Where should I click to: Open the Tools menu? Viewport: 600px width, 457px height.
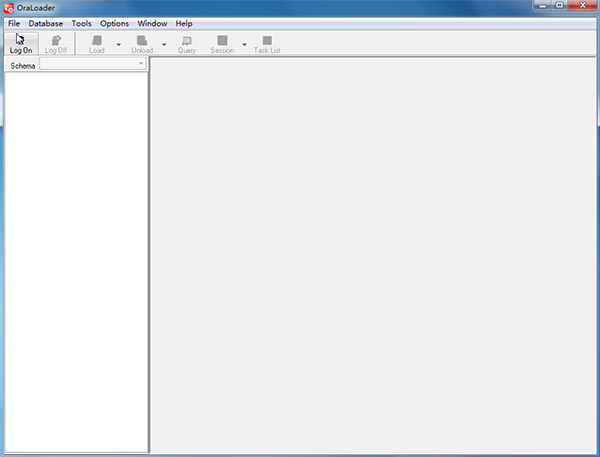pyautogui.click(x=82, y=24)
